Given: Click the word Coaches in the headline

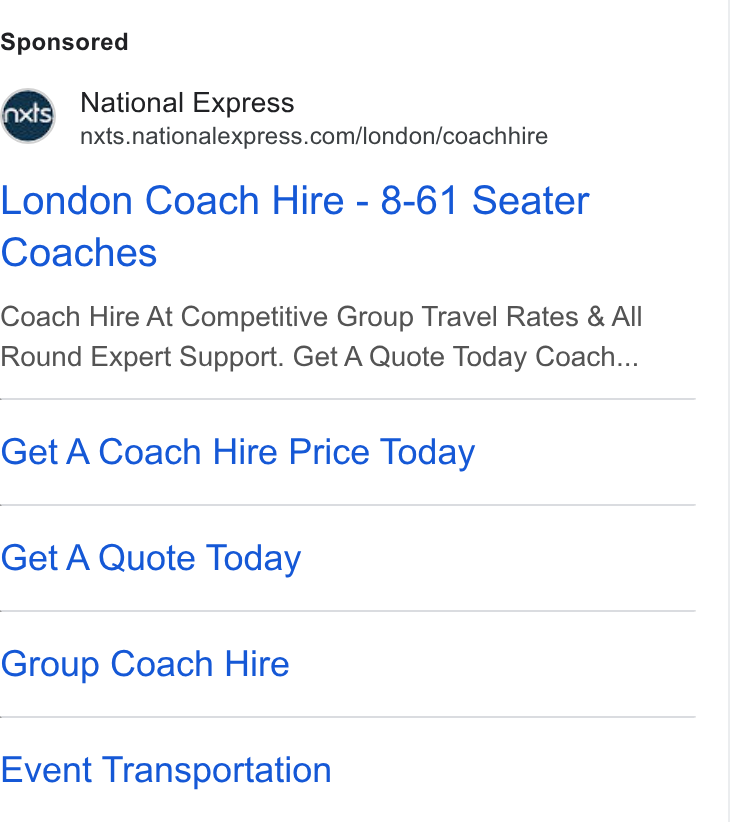Looking at the screenshot, I should click(x=79, y=253).
